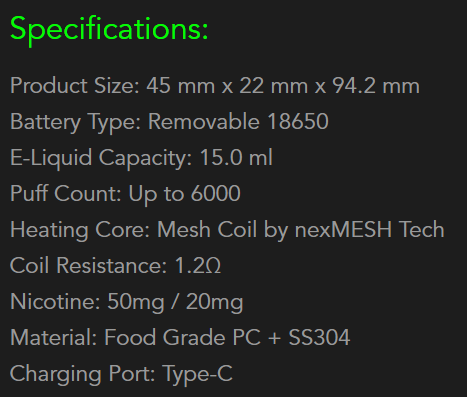Click the 1.2Ω resistance value
The image size is (467, 397).
pyautogui.click(x=198, y=265)
